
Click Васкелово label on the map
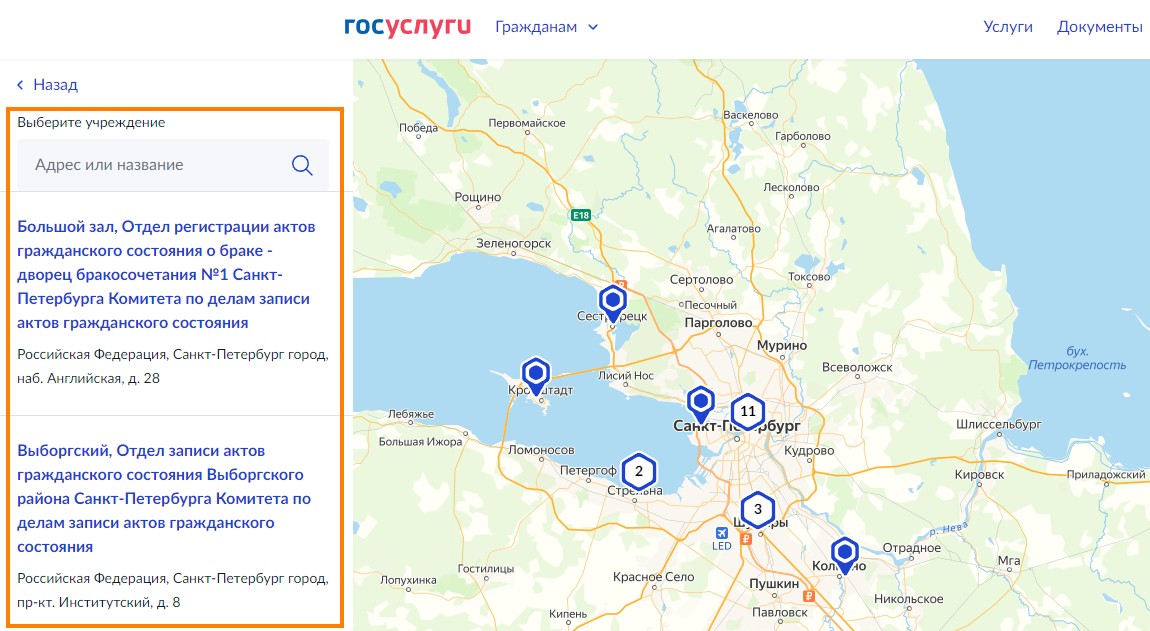(x=750, y=115)
